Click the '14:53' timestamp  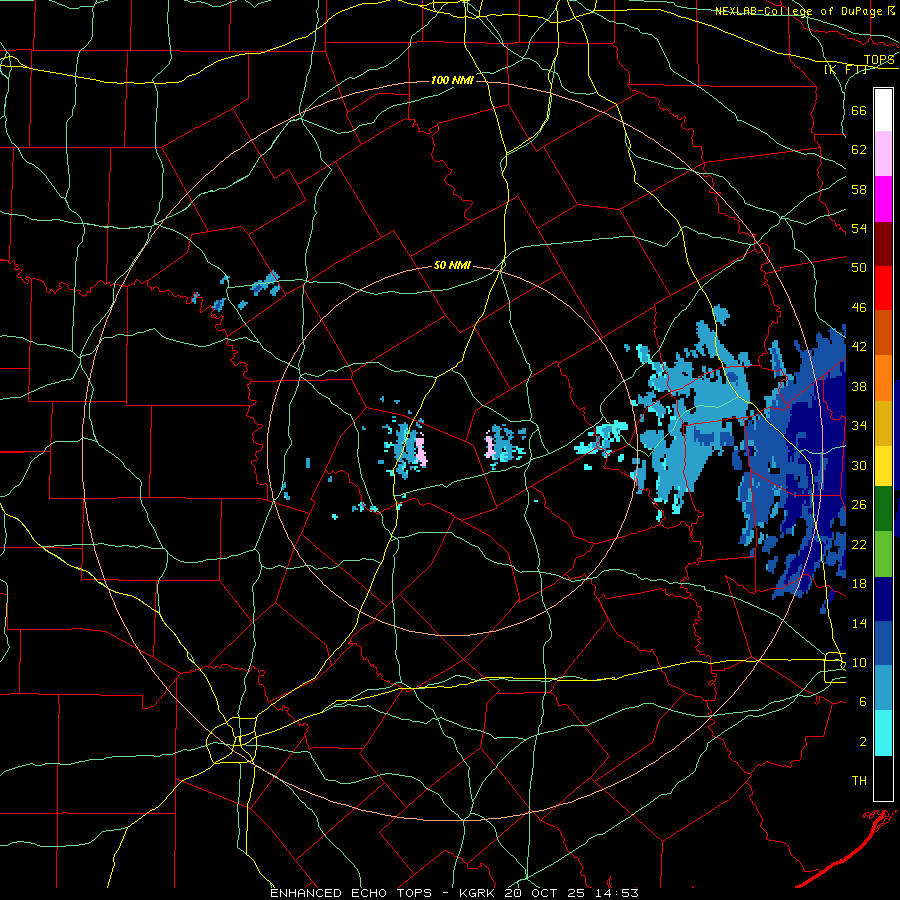pos(615,893)
